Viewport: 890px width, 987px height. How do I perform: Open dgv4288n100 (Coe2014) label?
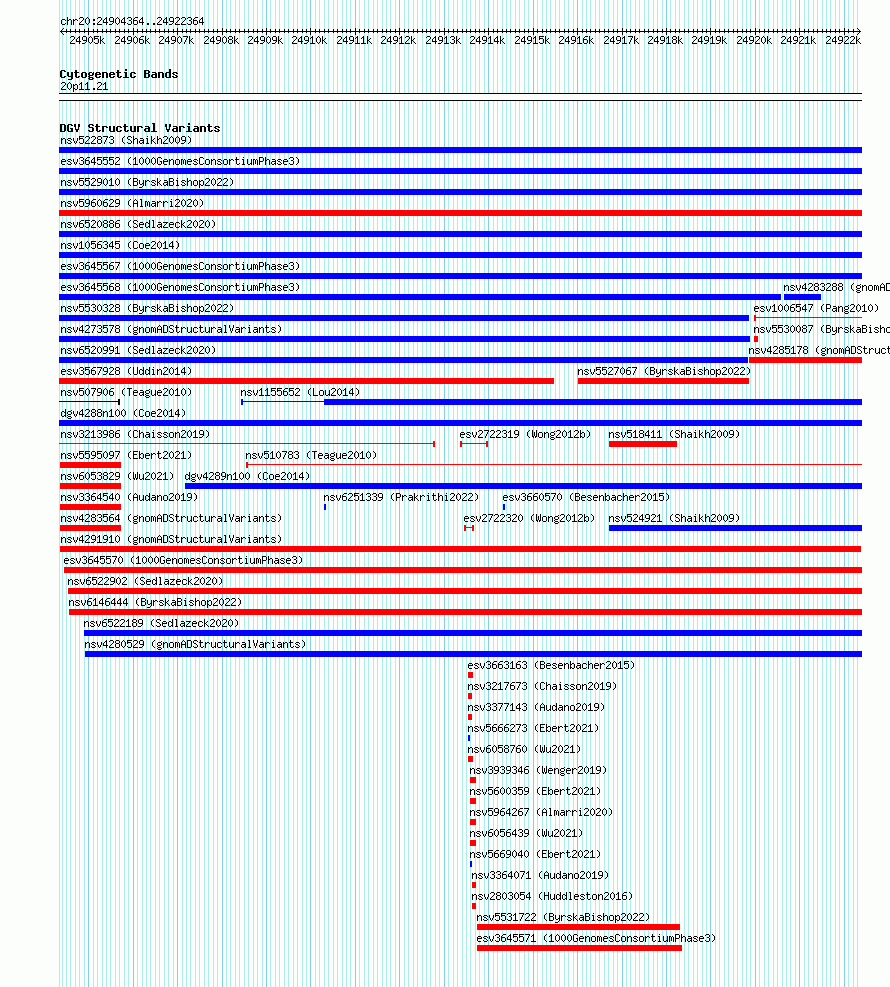[x=123, y=414]
